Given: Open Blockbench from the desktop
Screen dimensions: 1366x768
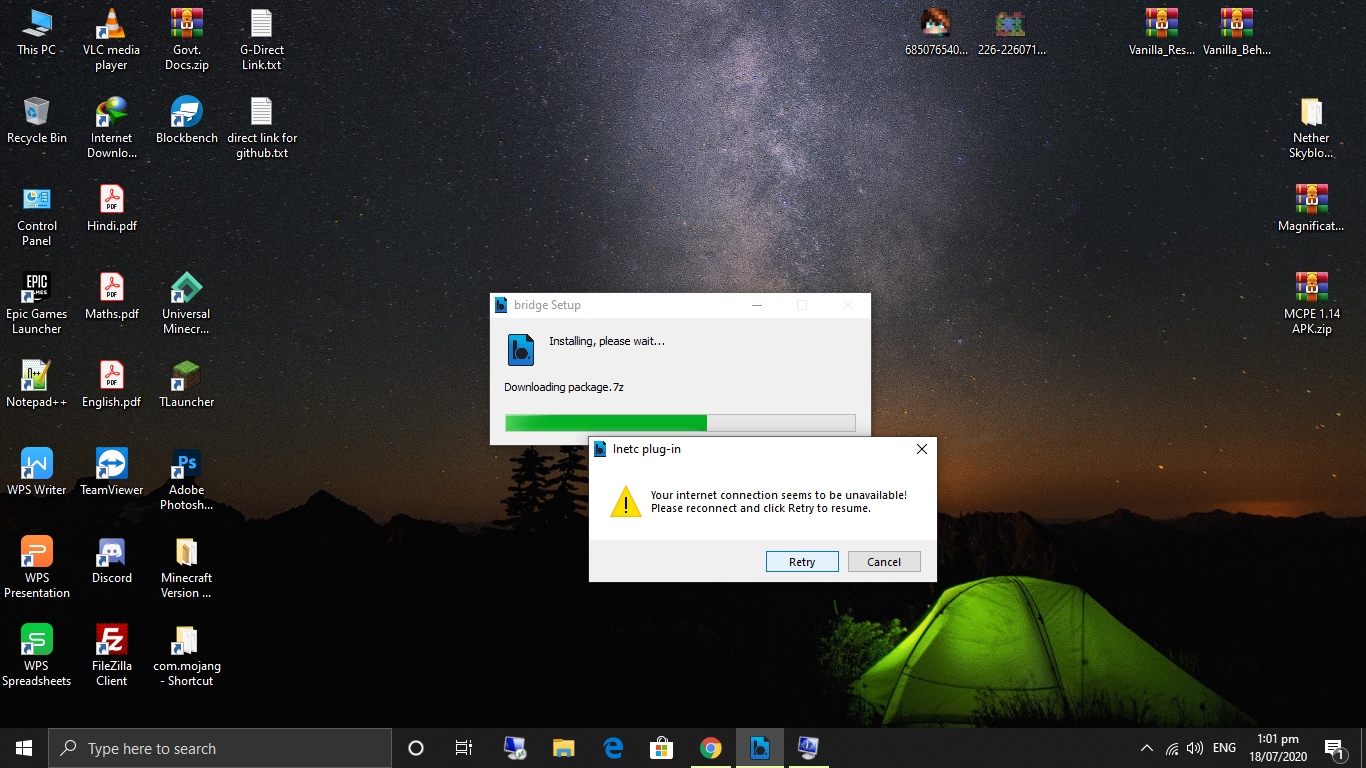Looking at the screenshot, I should click(186, 113).
